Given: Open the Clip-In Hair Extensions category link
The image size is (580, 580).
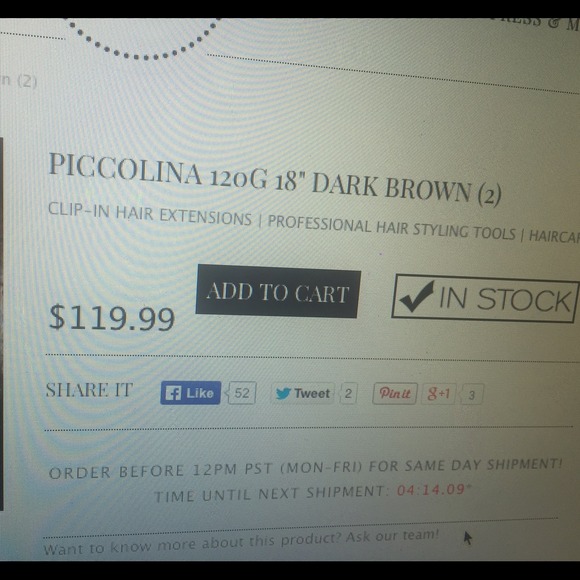Looking at the screenshot, I should 150,215.
